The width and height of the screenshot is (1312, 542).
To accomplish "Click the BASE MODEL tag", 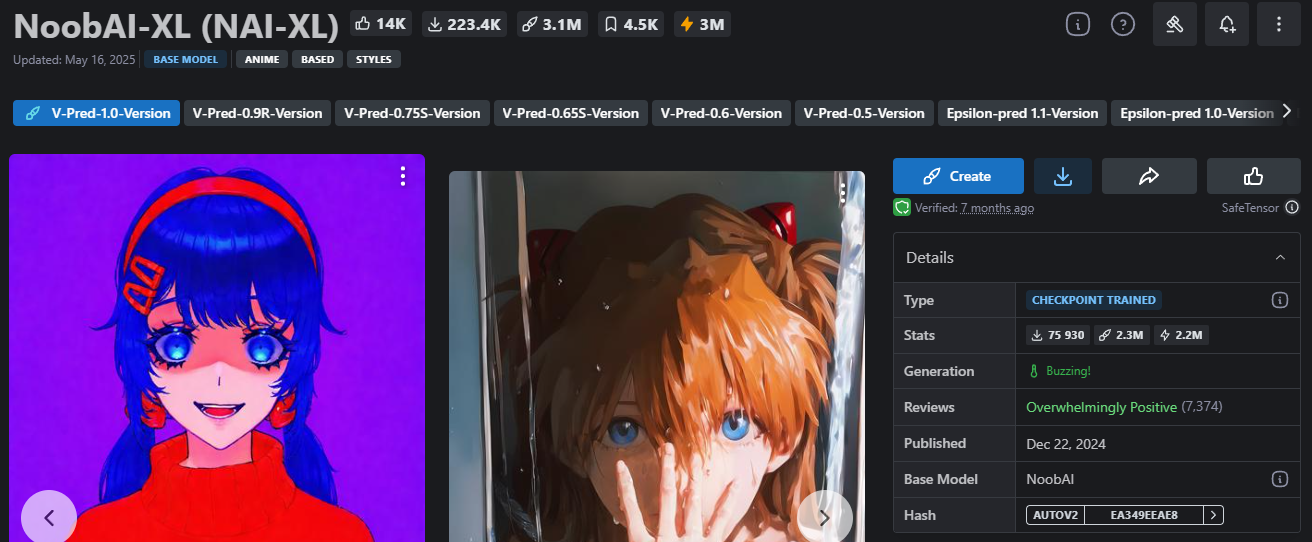I will click(x=186, y=59).
